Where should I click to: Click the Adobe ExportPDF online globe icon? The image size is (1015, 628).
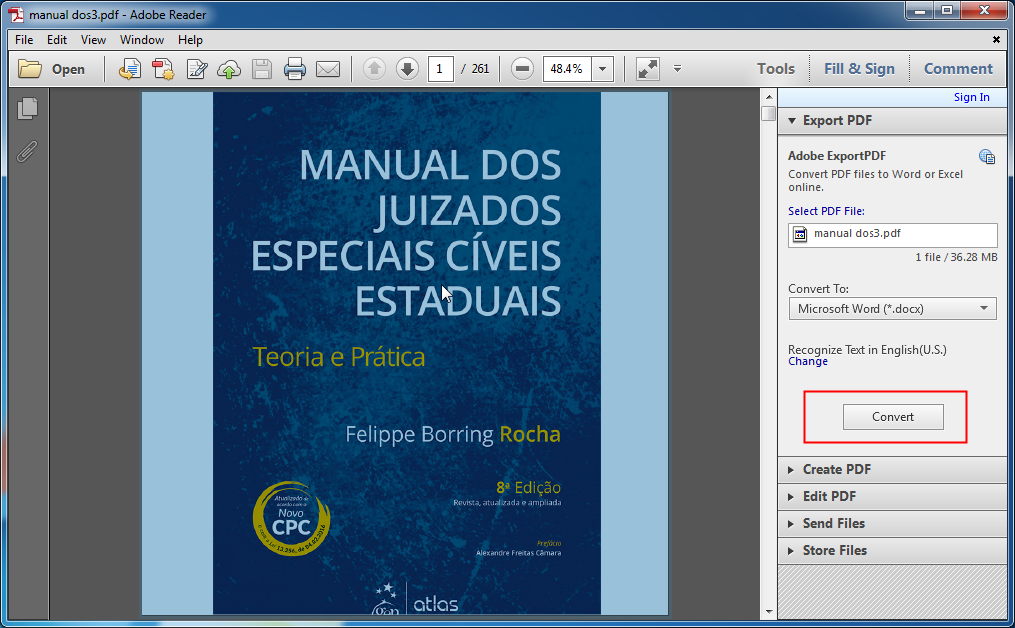pos(987,156)
